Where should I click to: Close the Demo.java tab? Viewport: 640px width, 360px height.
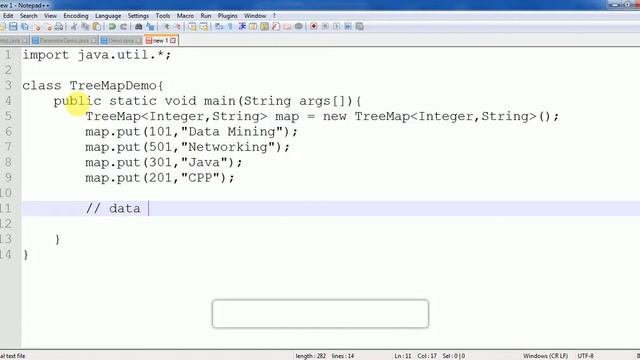pos(138,41)
